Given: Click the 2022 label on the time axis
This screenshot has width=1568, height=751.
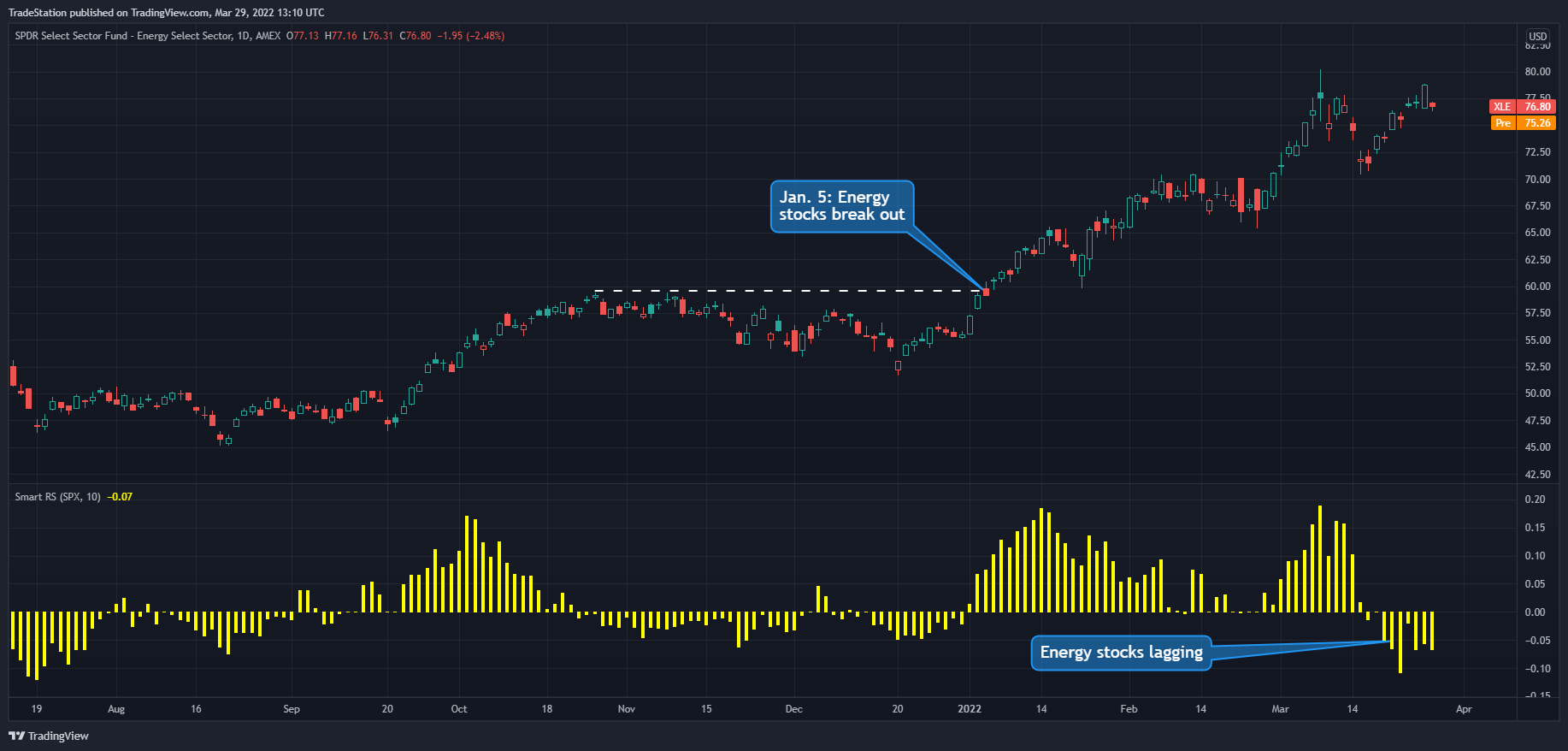Looking at the screenshot, I should 970,709.
